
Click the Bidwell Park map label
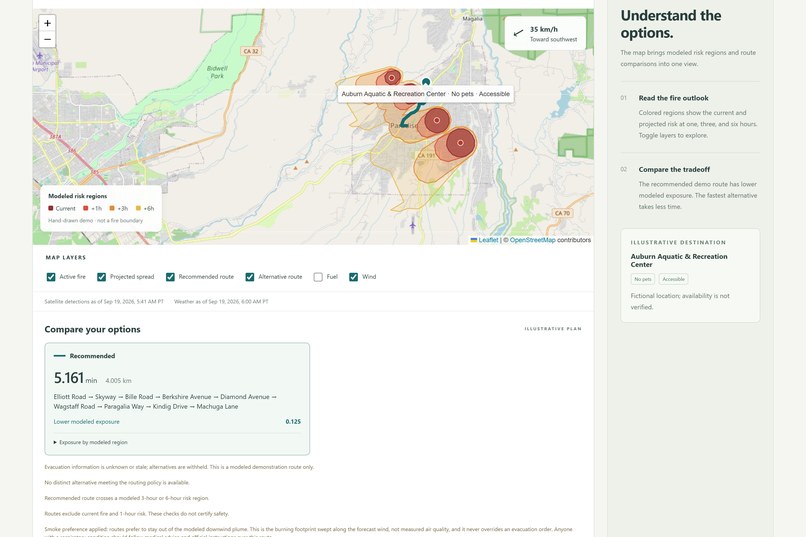pos(217,72)
